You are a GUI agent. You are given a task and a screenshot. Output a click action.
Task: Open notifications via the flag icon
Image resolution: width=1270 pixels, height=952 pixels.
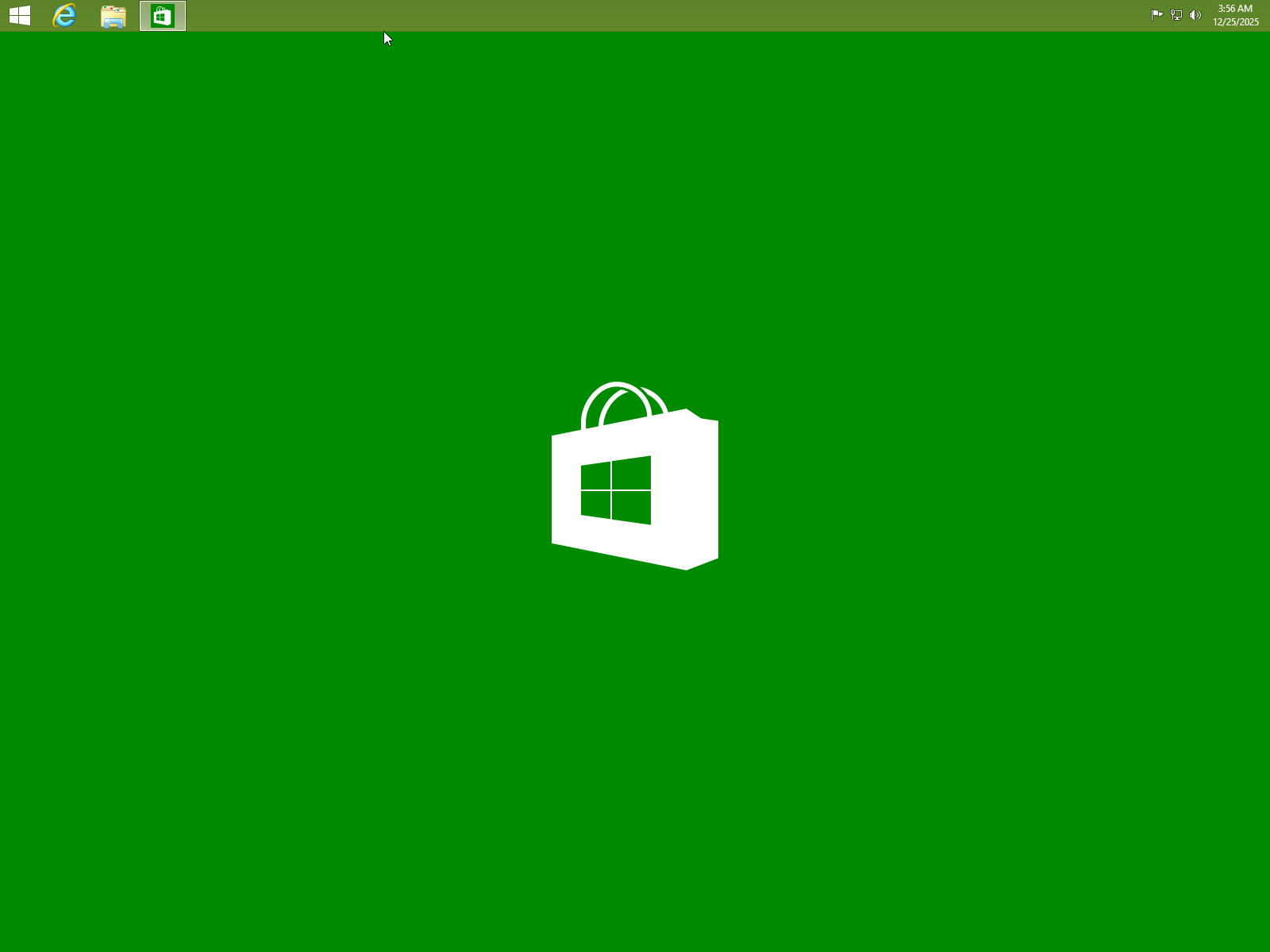1156,14
